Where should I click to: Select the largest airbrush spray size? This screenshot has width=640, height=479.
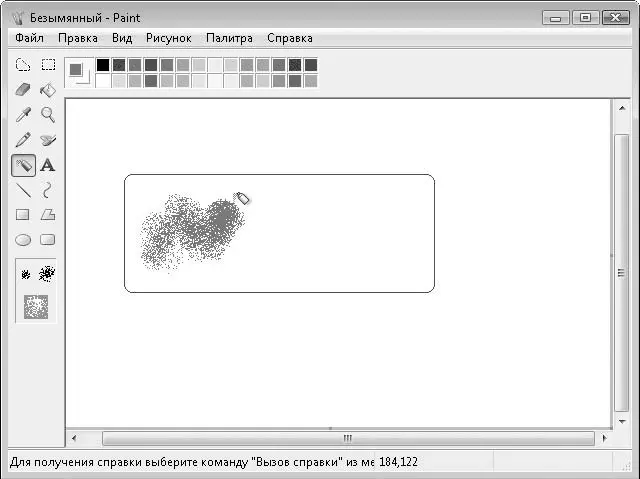(36, 307)
